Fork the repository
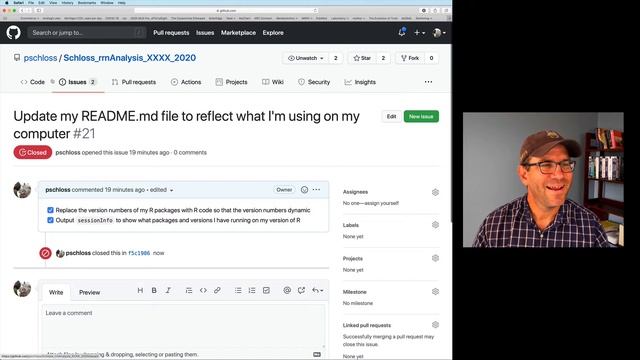The height and width of the screenshot is (360, 640). pos(410,58)
